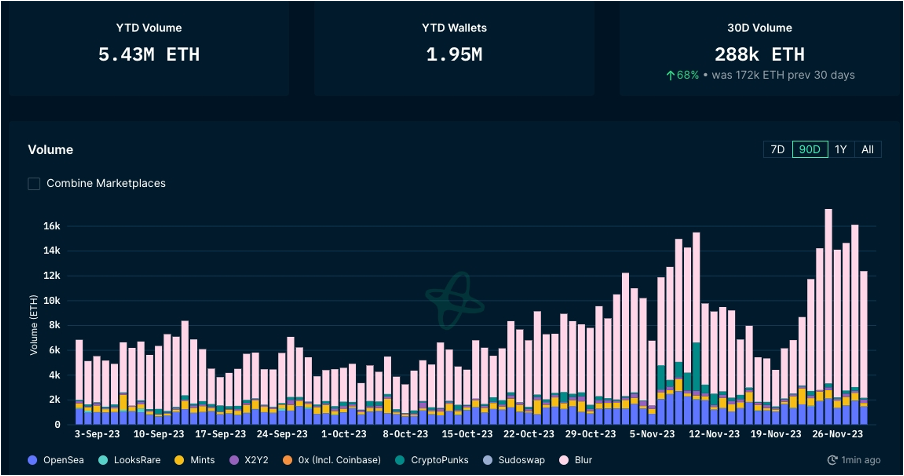Switch chart range to 1Y
This screenshot has height=476, width=904.
pyautogui.click(x=841, y=150)
